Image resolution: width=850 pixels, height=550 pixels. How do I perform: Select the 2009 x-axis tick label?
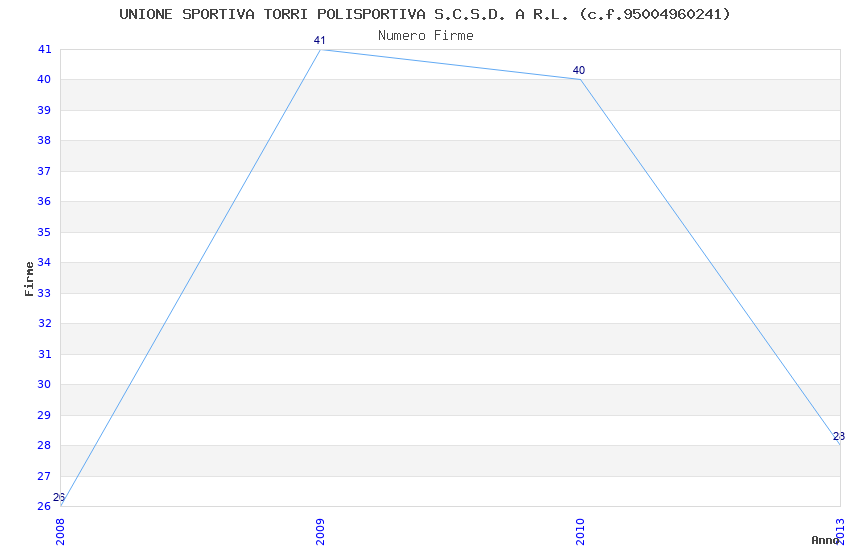[320, 532]
